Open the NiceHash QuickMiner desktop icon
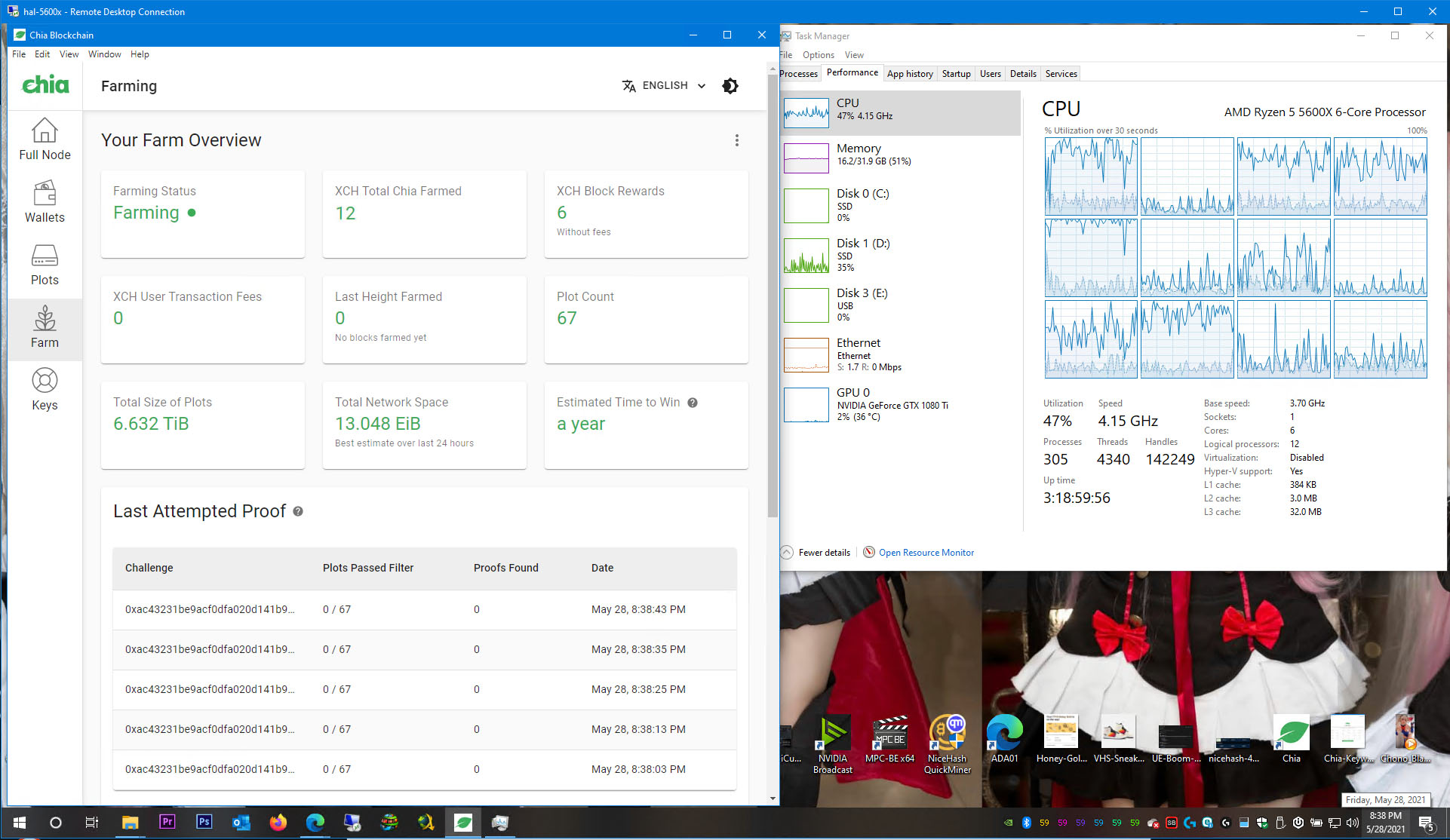The width and height of the screenshot is (1450, 840). tap(948, 745)
